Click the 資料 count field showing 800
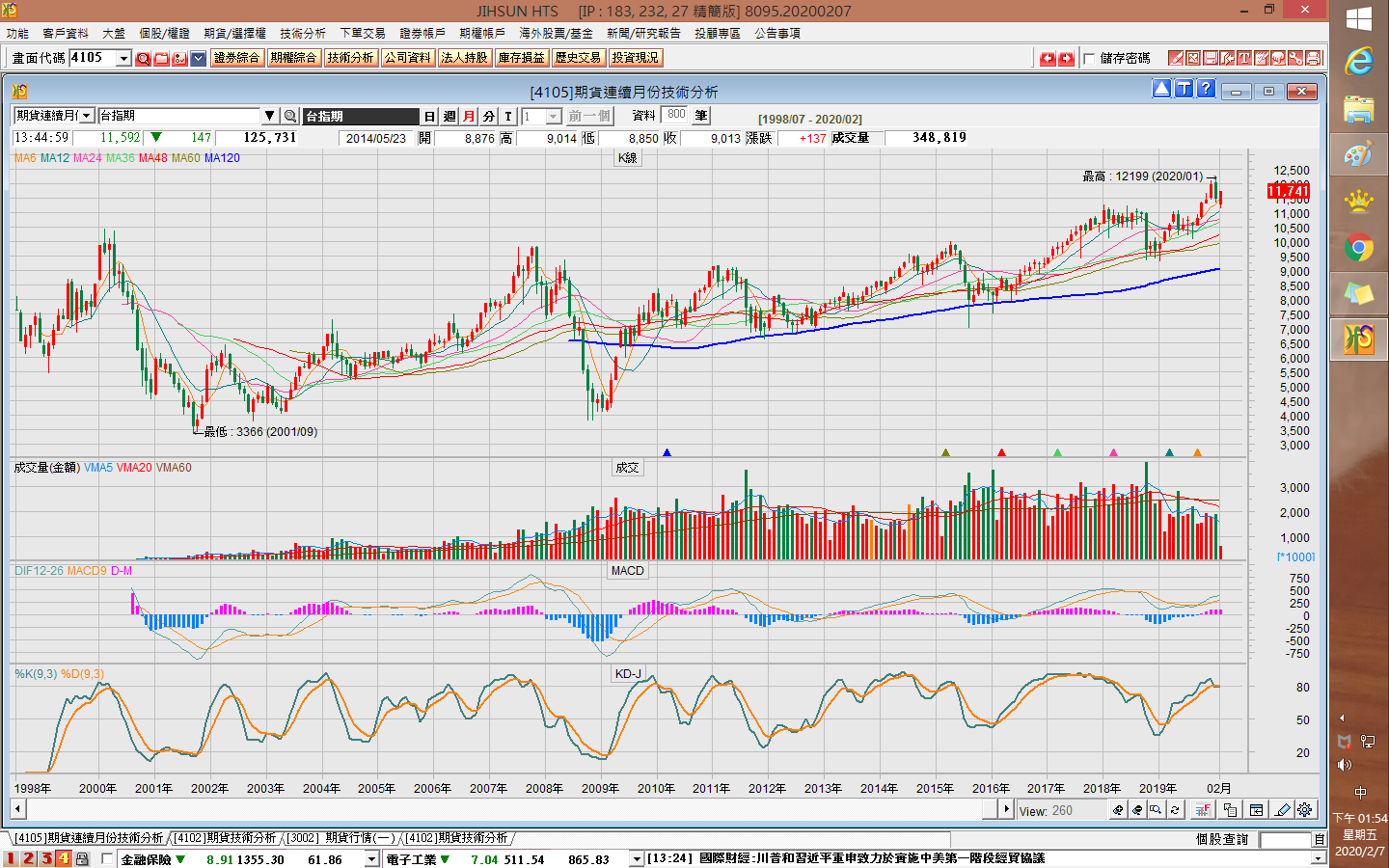 676,115
